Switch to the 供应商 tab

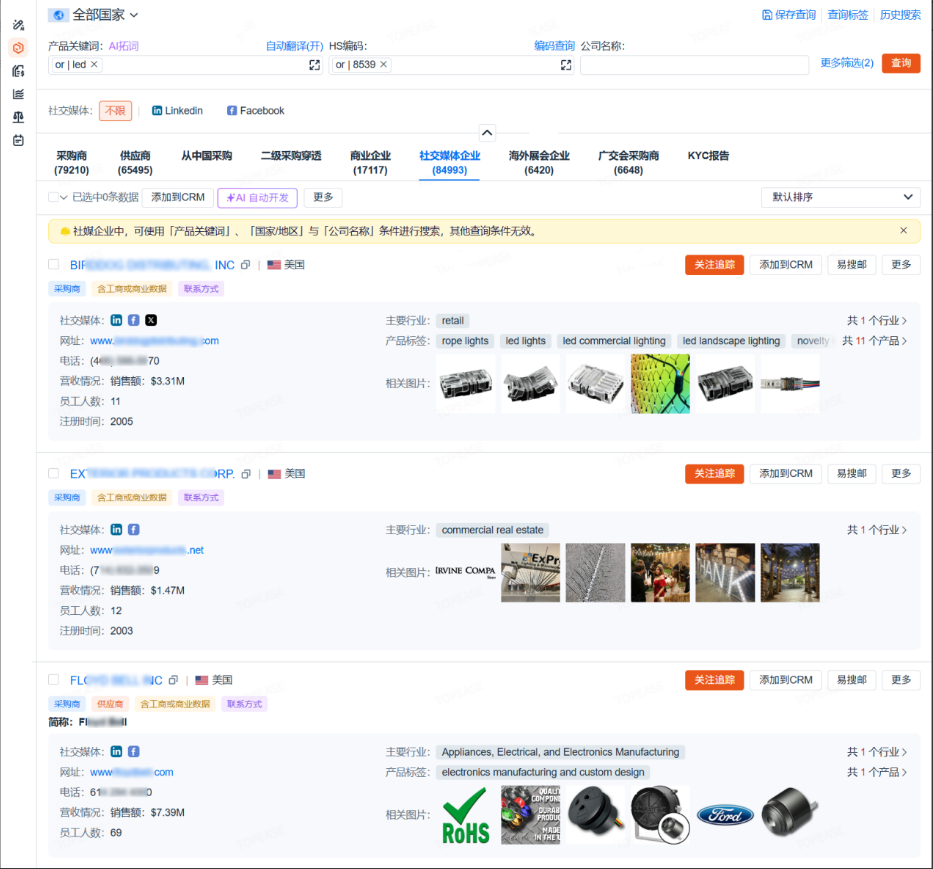click(x=135, y=162)
